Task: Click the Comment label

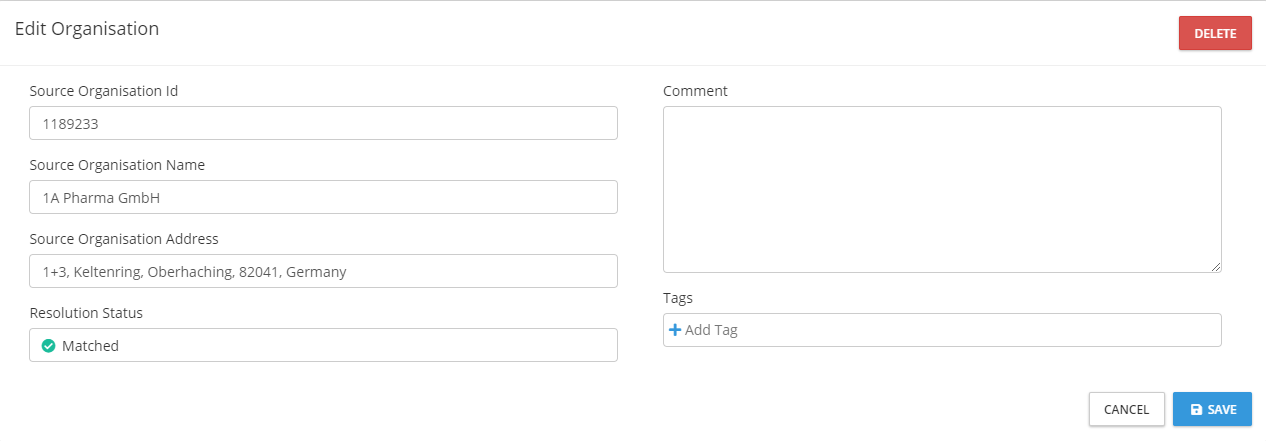Action: (695, 91)
